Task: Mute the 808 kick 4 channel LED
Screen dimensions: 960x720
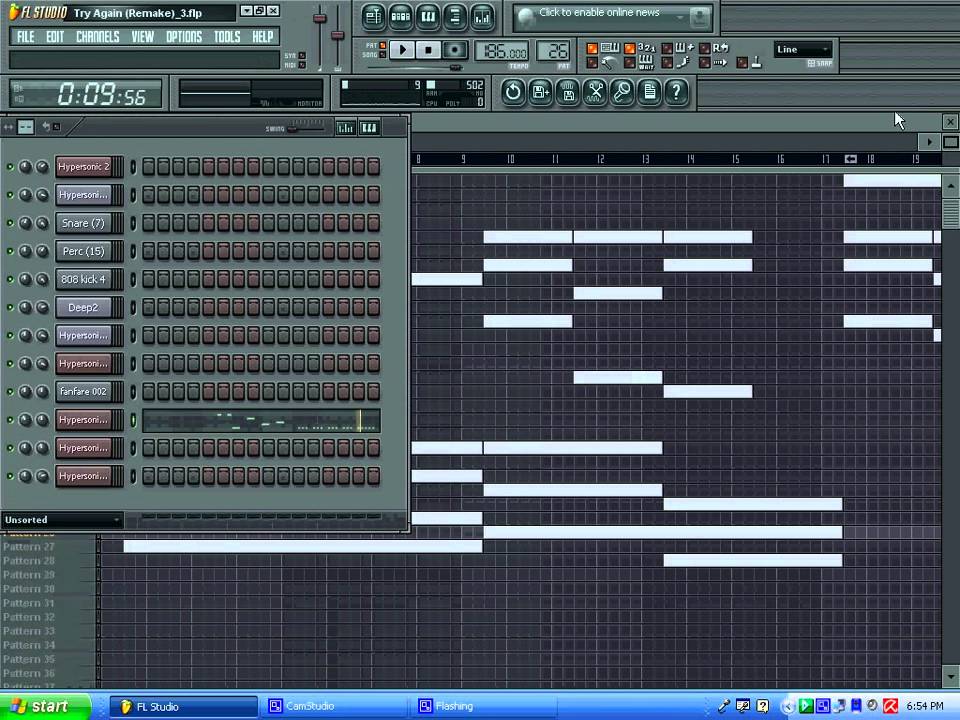Action: (10, 279)
